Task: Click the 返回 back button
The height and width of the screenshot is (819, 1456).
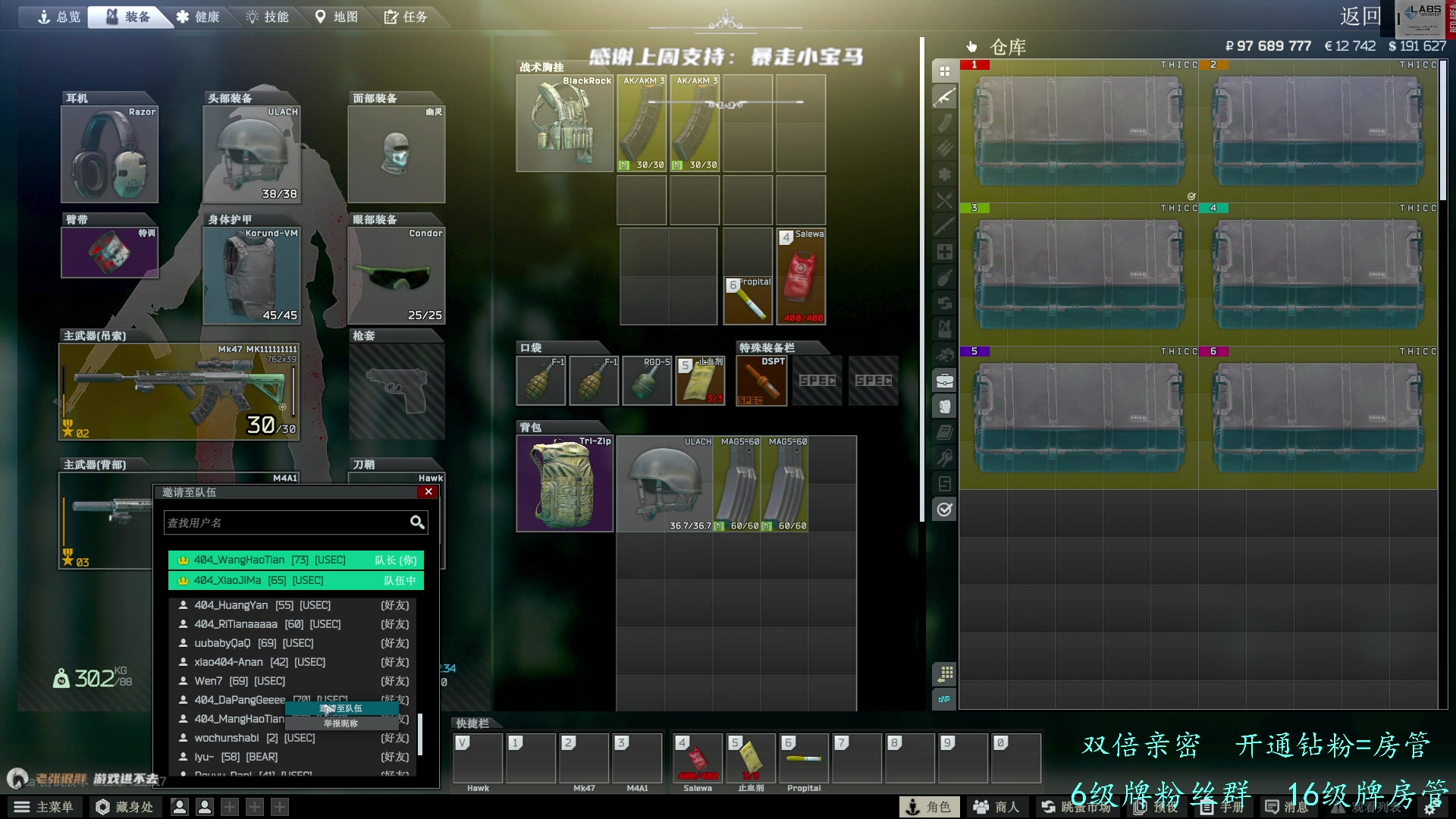Action: (x=1361, y=17)
